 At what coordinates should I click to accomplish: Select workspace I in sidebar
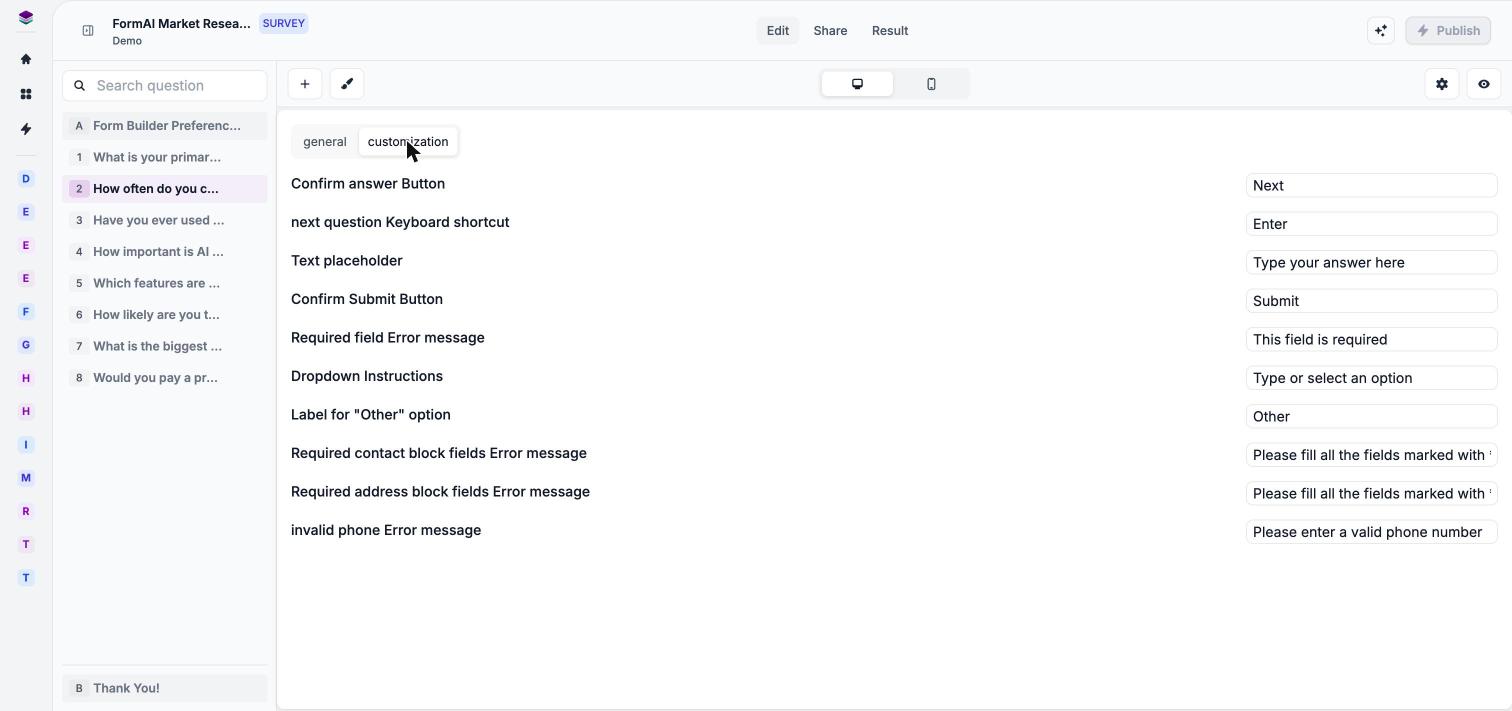[x=26, y=445]
